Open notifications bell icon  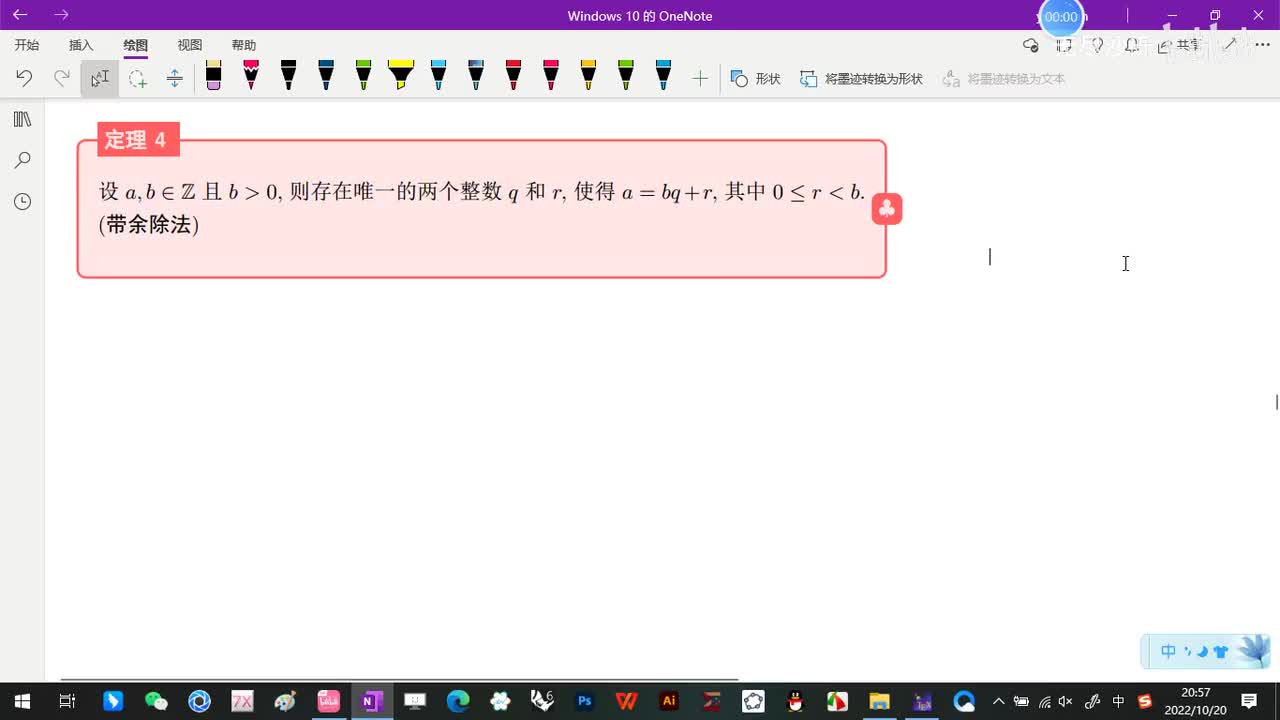pos(1132,45)
